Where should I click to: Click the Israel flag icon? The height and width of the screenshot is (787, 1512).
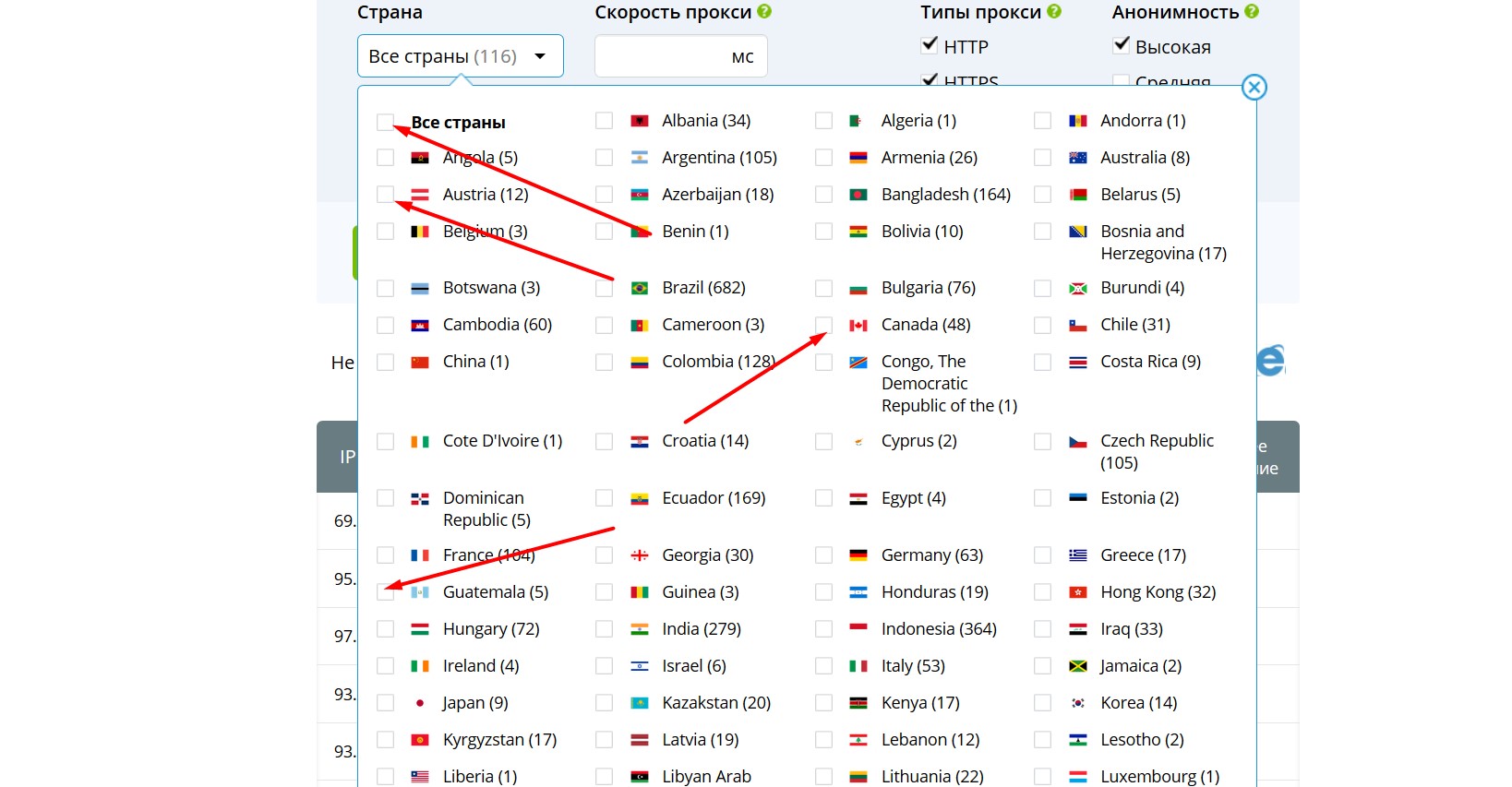click(640, 666)
